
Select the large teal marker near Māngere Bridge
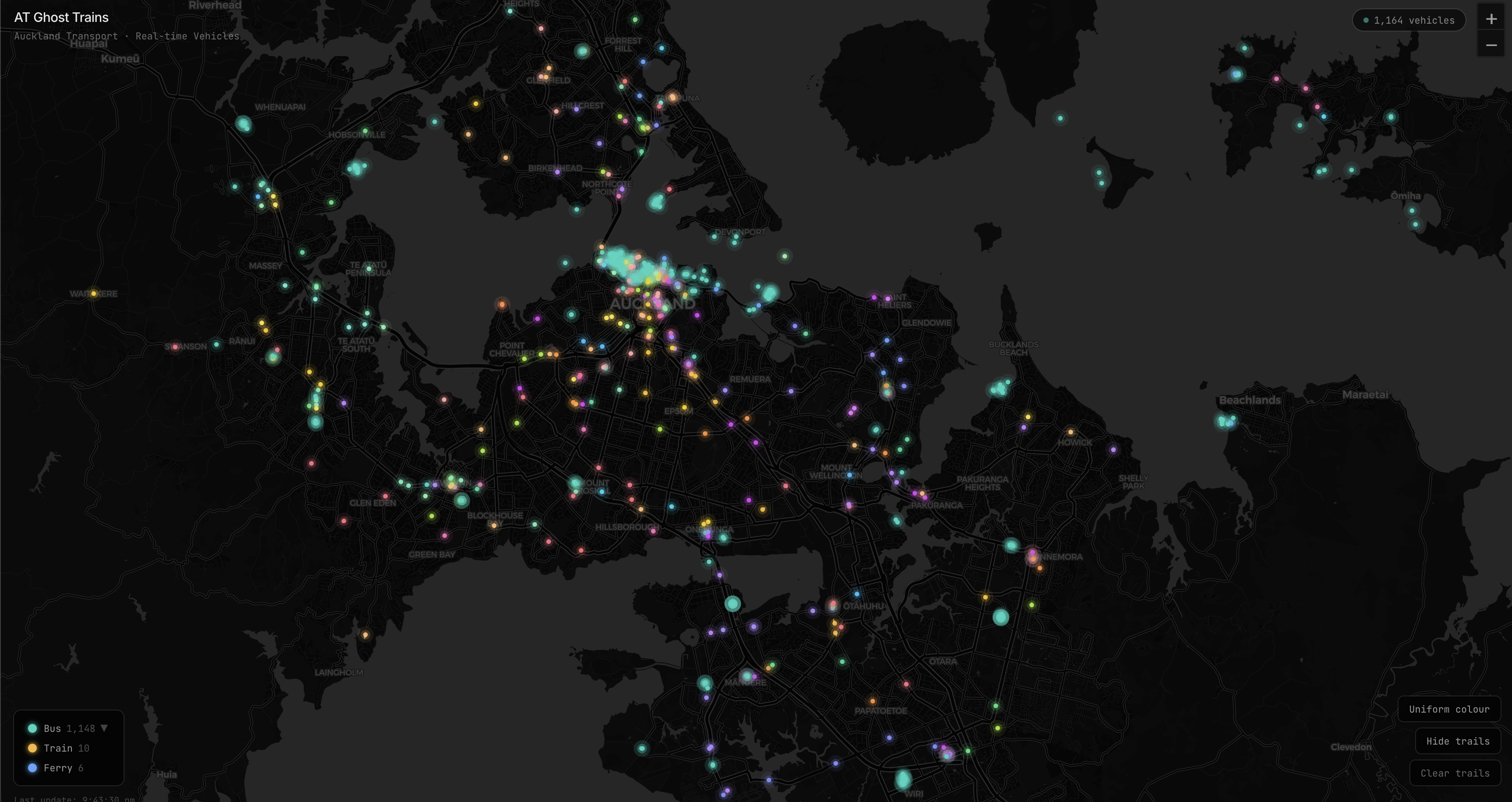(732, 603)
